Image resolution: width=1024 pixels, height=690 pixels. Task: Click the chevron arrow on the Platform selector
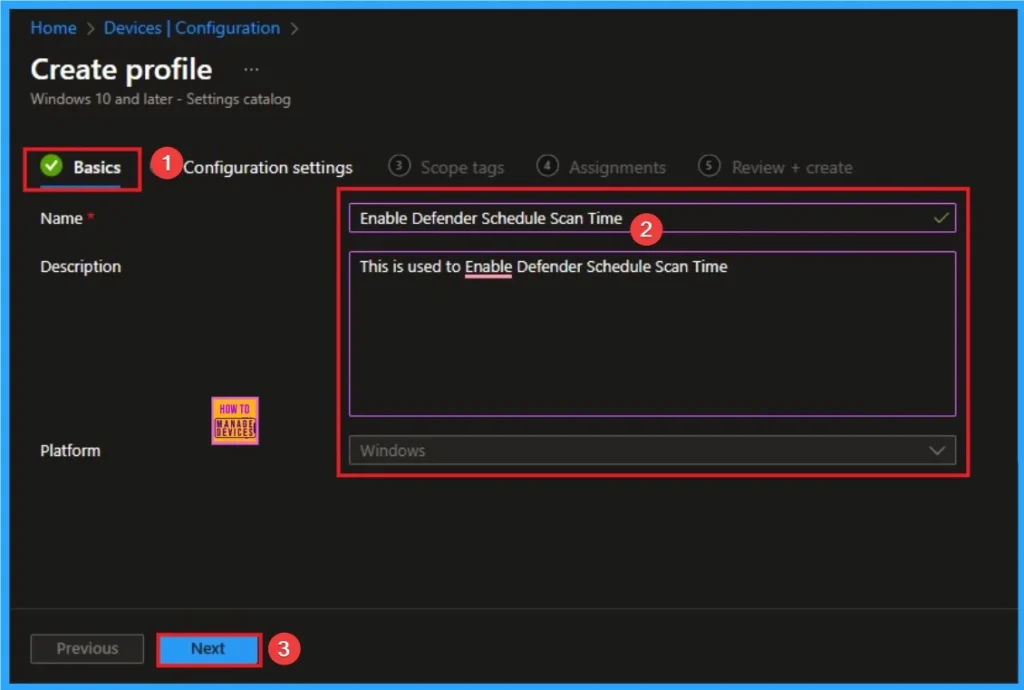pyautogui.click(x=937, y=451)
